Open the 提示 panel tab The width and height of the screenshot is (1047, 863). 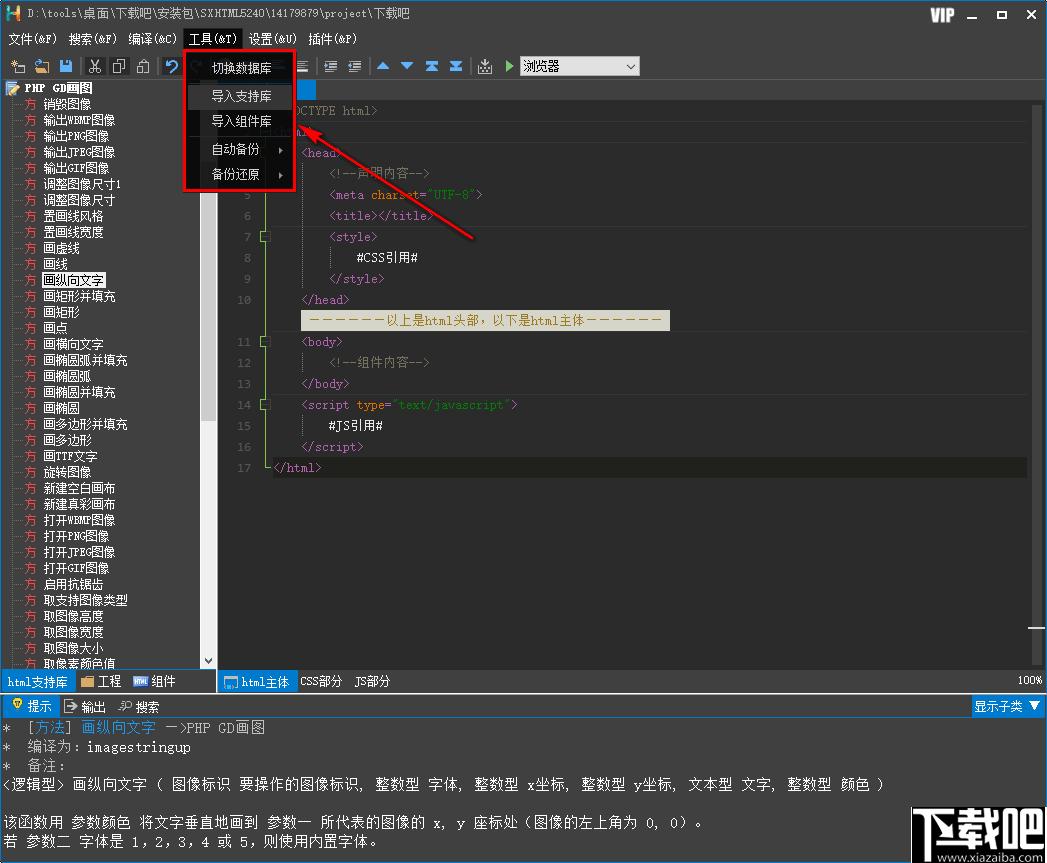(x=31, y=707)
